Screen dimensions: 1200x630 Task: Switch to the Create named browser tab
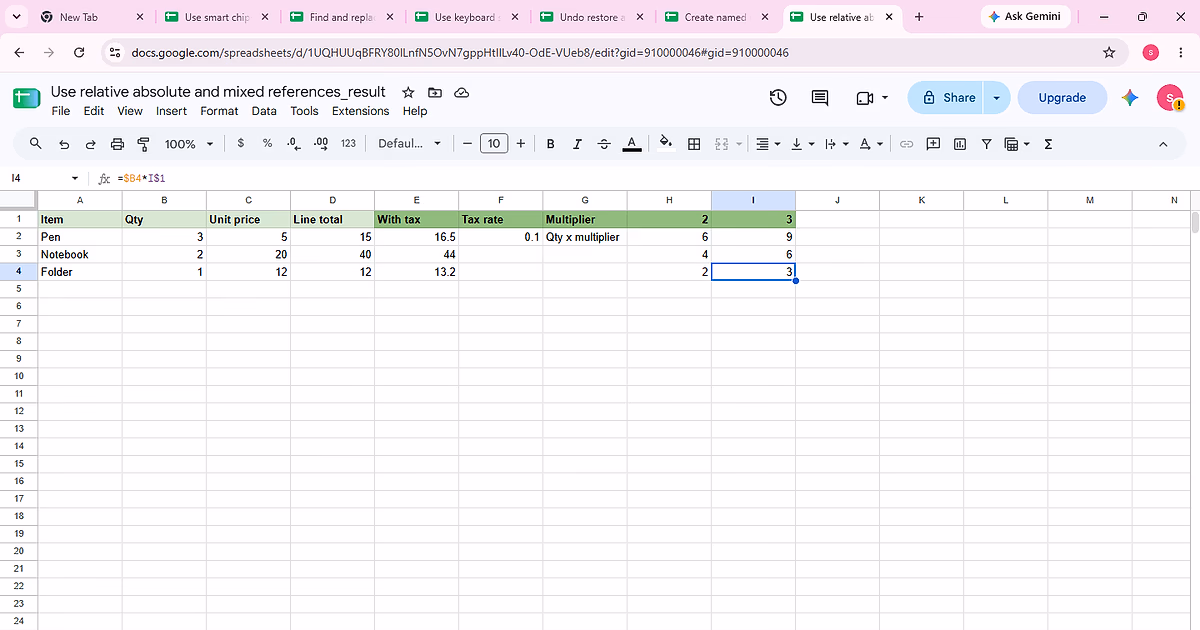pos(715,17)
